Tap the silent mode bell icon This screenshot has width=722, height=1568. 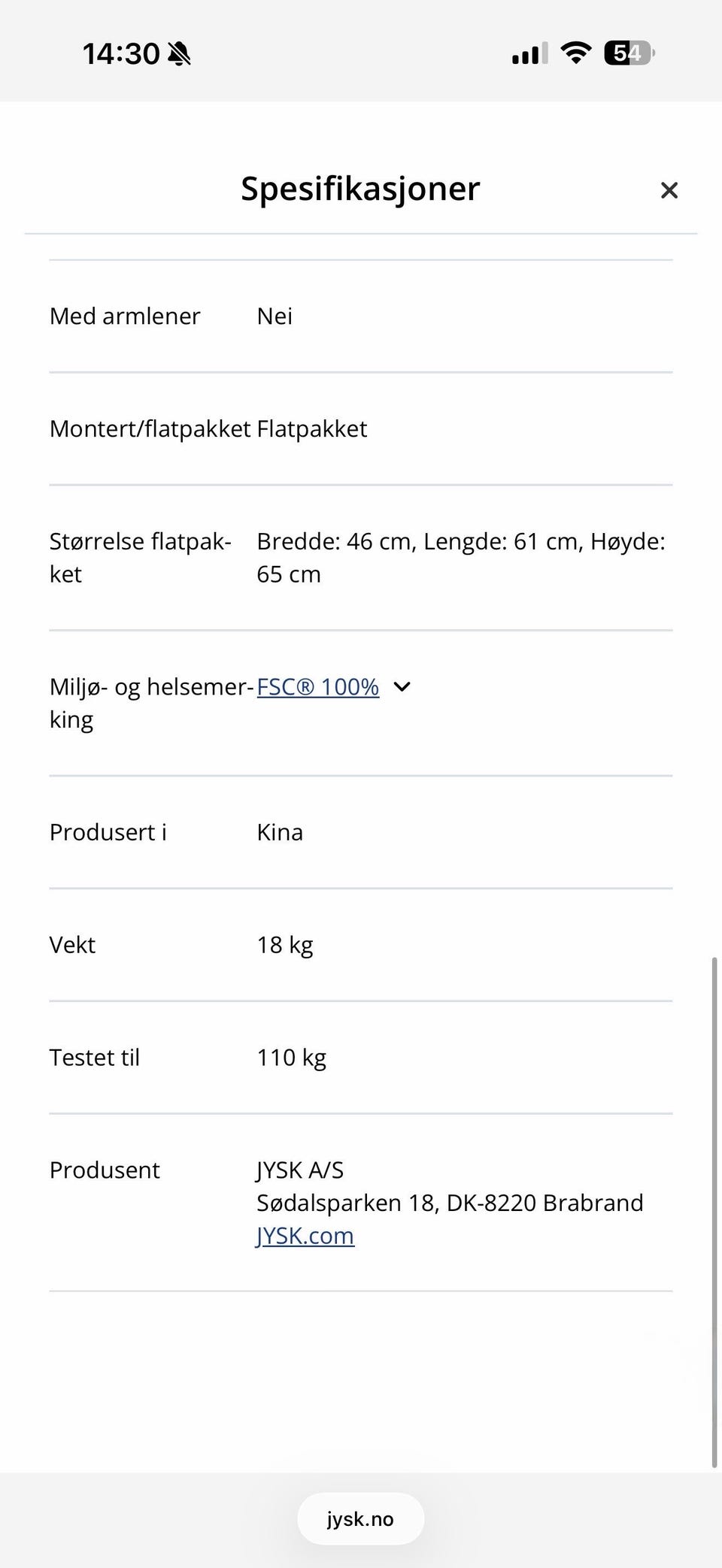[180, 54]
